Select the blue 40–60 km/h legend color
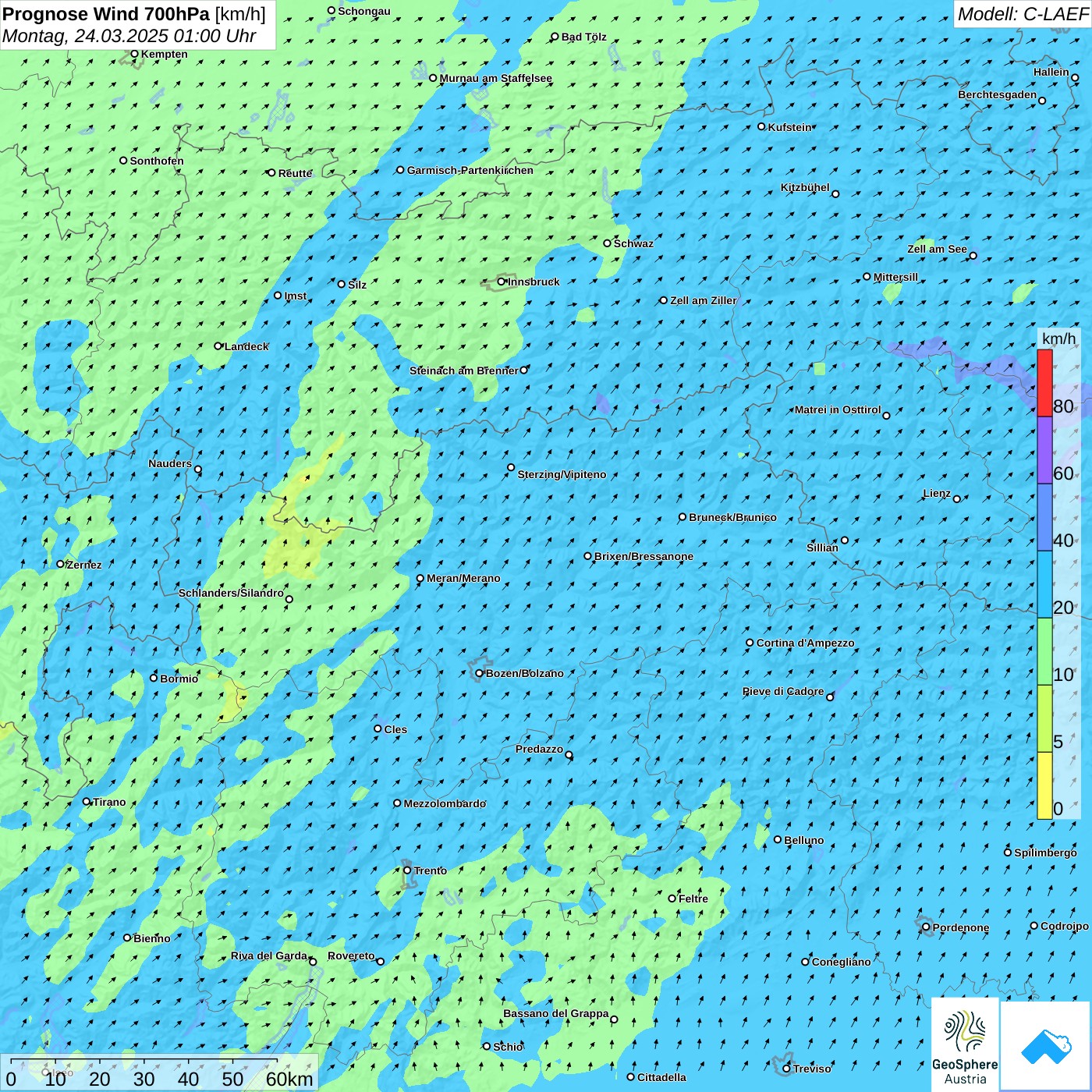Screen dimensions: 1092x1092 point(1044,518)
